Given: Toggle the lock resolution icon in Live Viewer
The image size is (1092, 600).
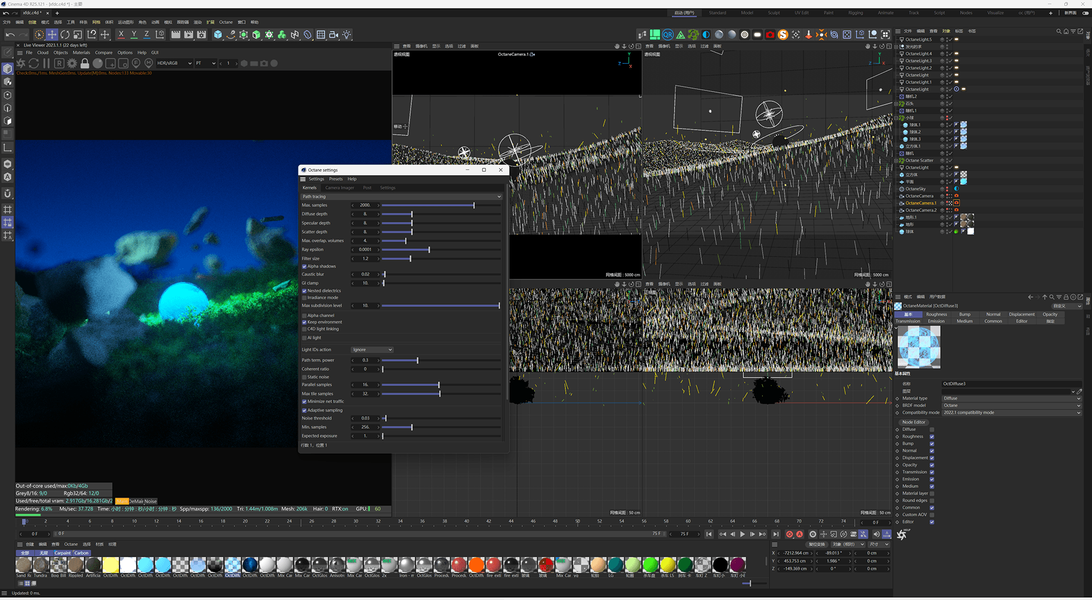Looking at the screenshot, I should tap(85, 63).
